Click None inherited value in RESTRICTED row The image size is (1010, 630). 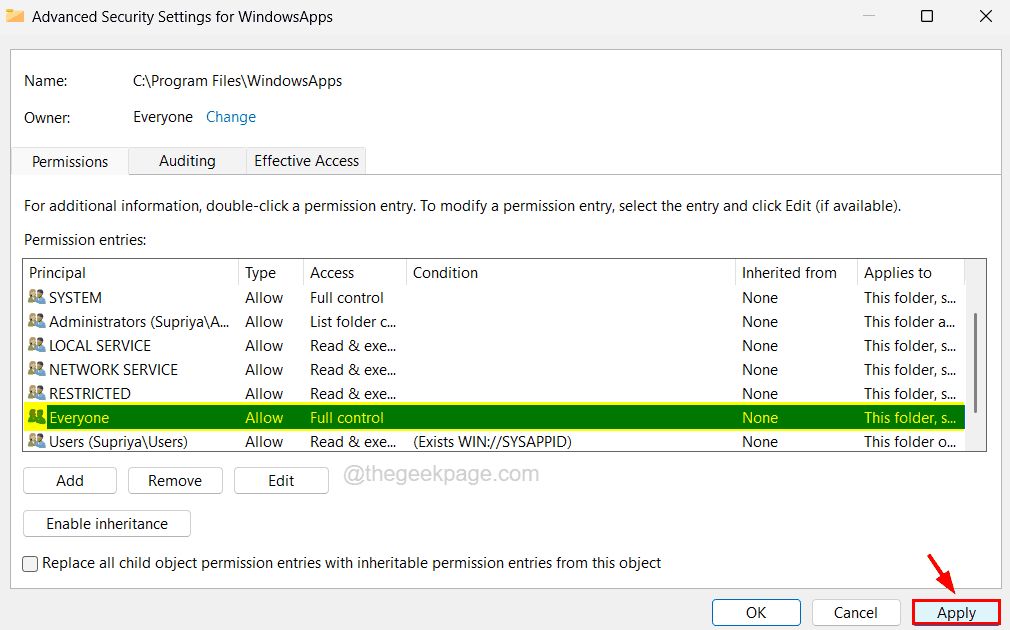coord(760,394)
